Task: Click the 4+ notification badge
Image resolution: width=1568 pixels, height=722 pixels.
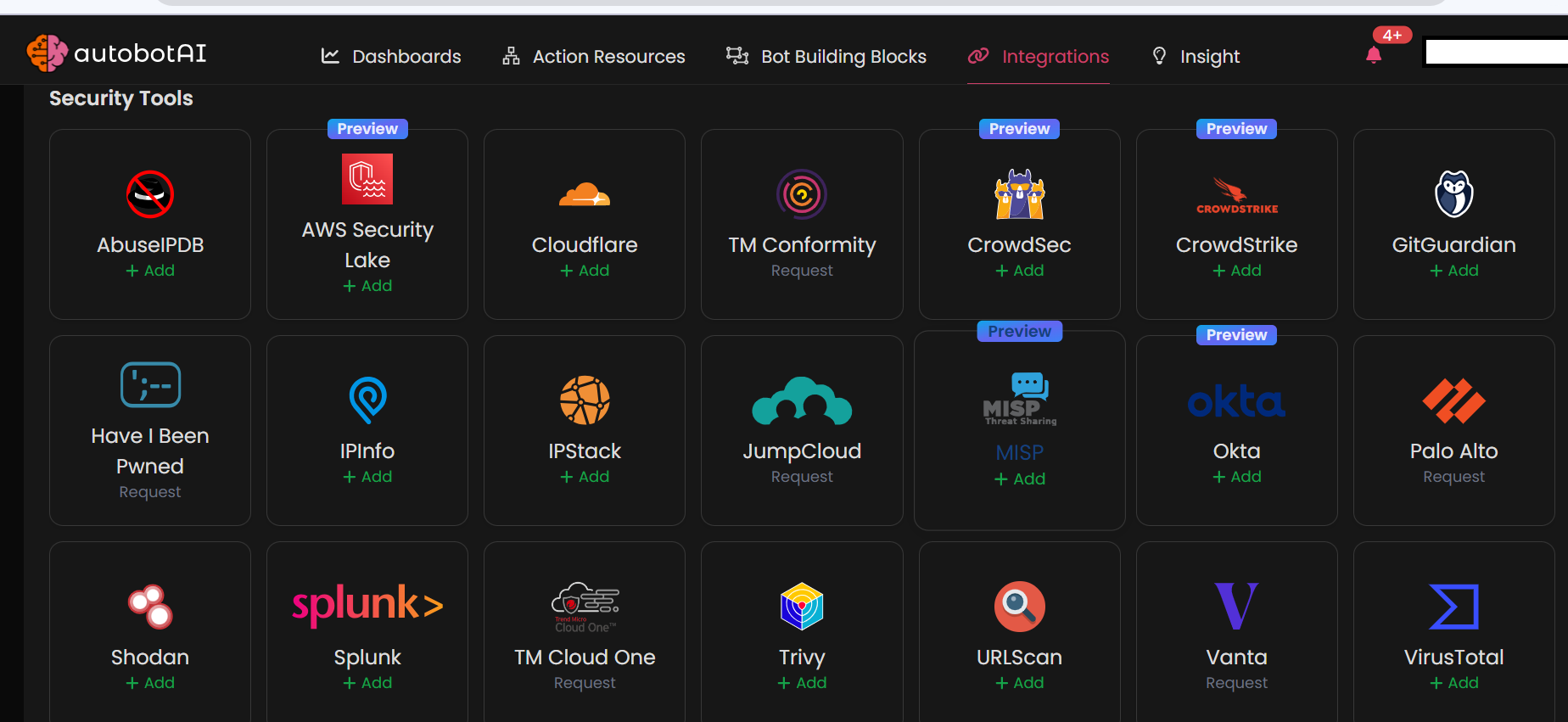Action: click(x=1392, y=35)
